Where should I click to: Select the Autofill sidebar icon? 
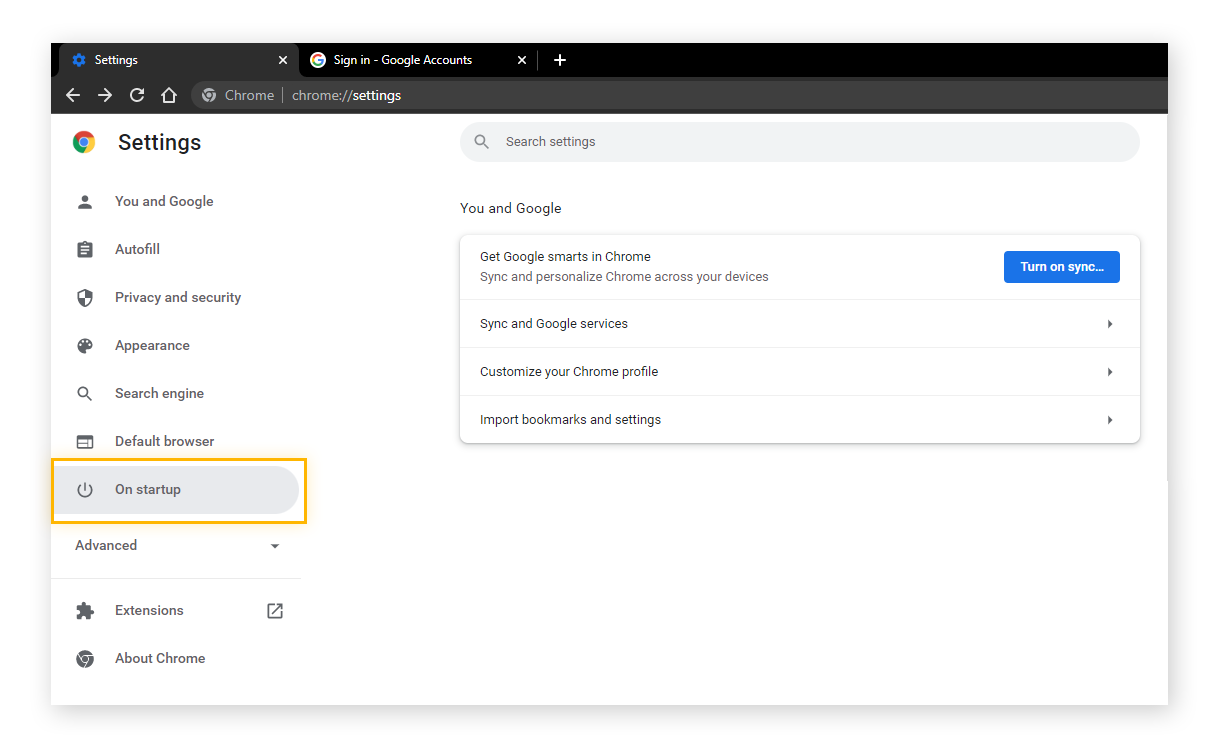[x=85, y=249]
